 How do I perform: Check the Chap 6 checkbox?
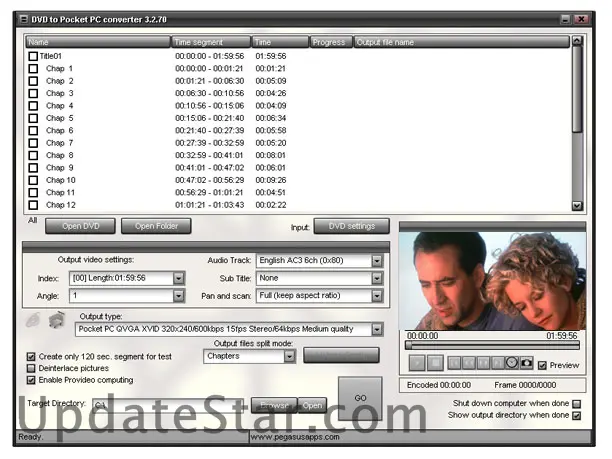pyautogui.click(x=33, y=131)
